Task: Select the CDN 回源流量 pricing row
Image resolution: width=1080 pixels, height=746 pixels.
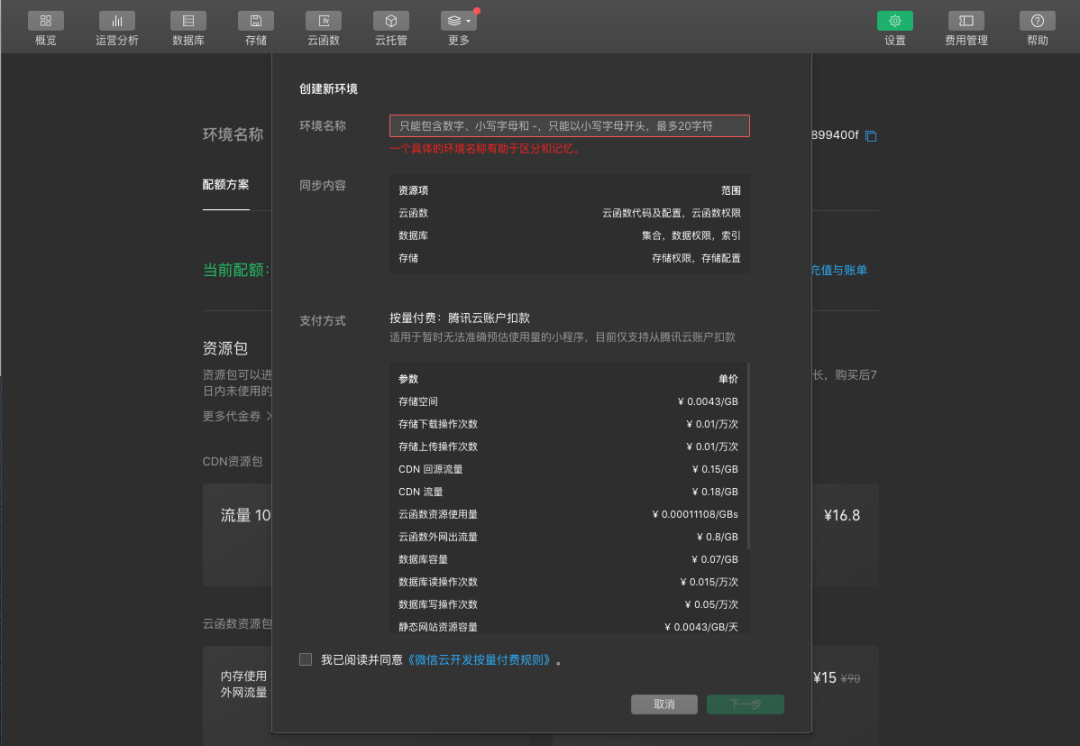Action: (x=568, y=469)
